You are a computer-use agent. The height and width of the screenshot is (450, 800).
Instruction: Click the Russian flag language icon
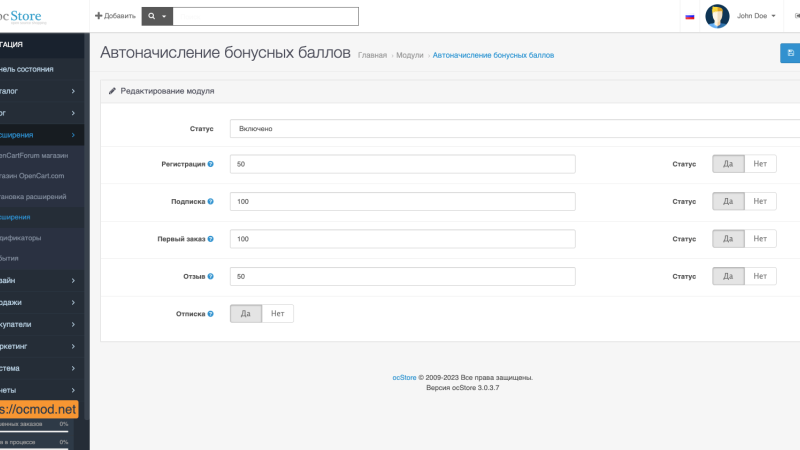[690, 16]
